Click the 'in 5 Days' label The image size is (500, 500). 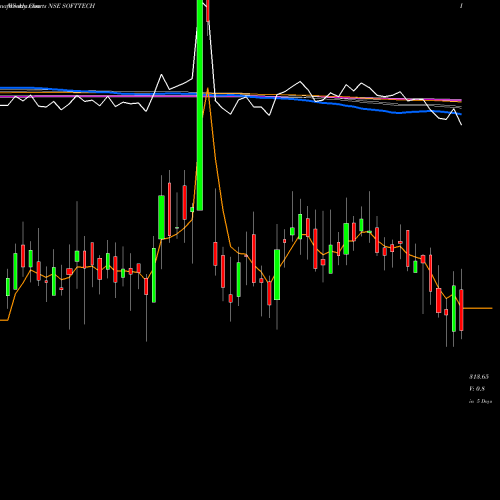pos(480,401)
